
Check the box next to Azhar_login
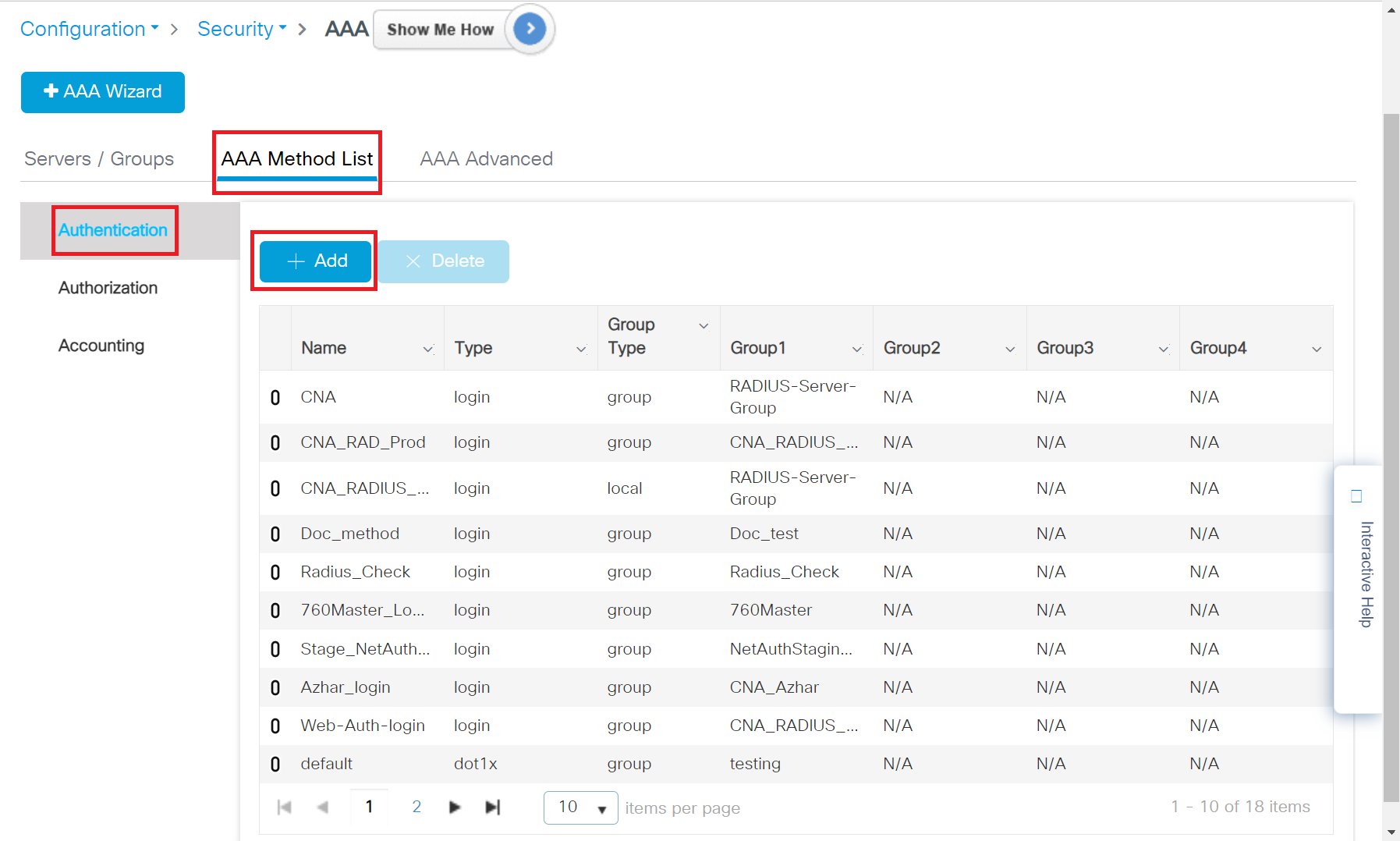point(275,688)
